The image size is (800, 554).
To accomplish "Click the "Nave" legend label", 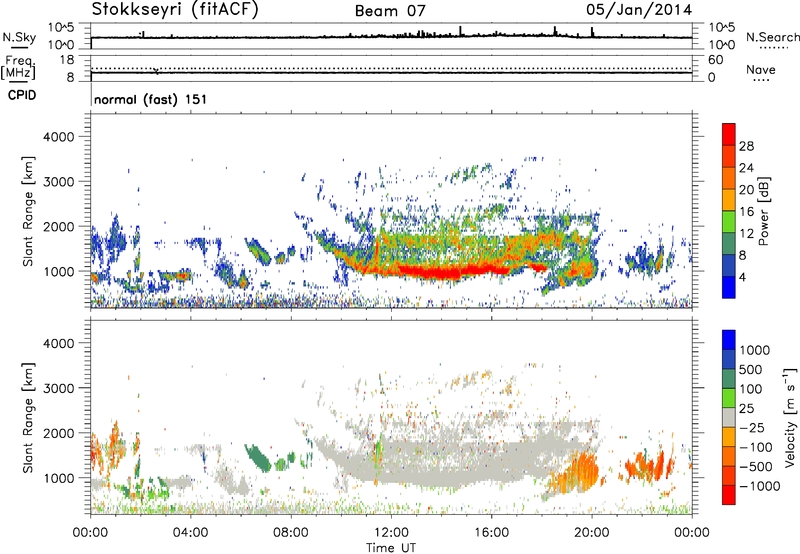I will coord(760,70).
